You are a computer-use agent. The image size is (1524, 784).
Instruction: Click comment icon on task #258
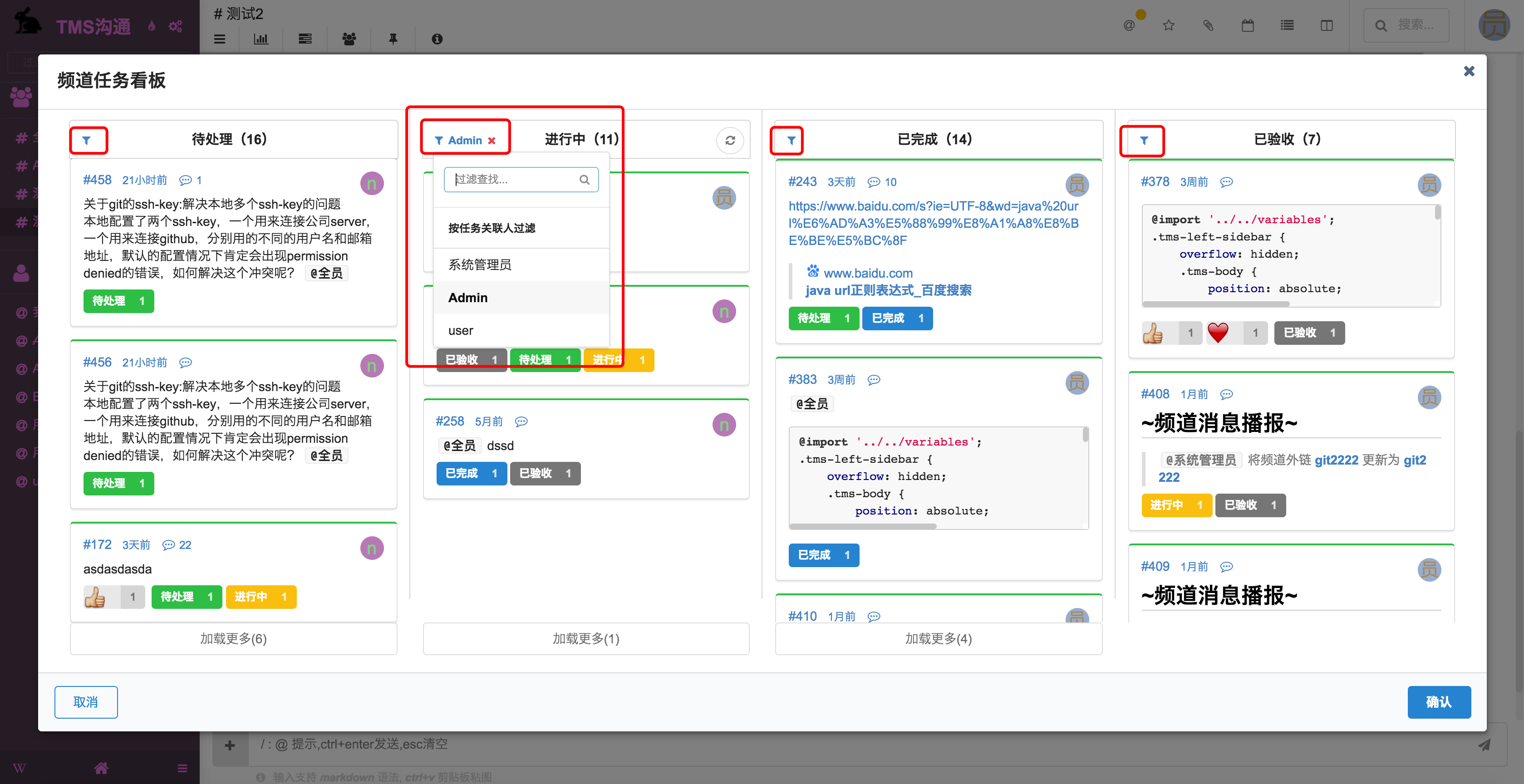pos(521,421)
